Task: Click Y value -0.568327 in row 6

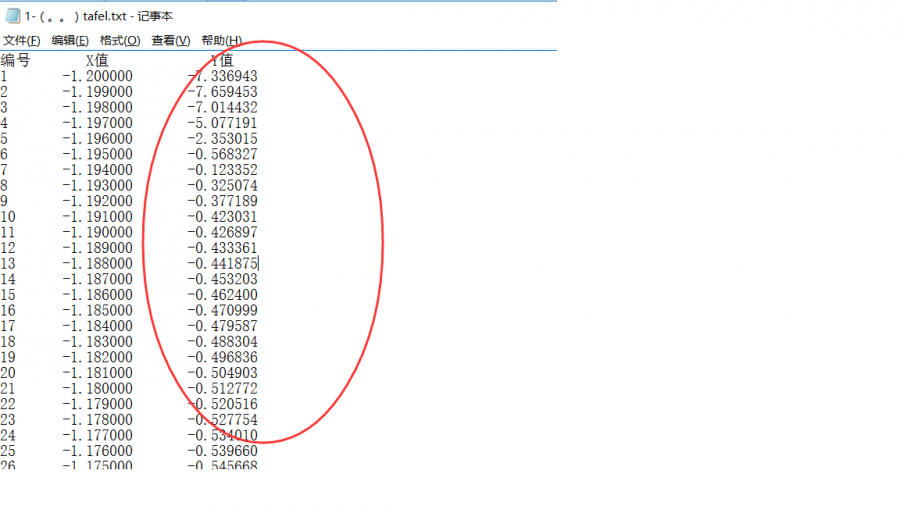Action: click(x=223, y=154)
